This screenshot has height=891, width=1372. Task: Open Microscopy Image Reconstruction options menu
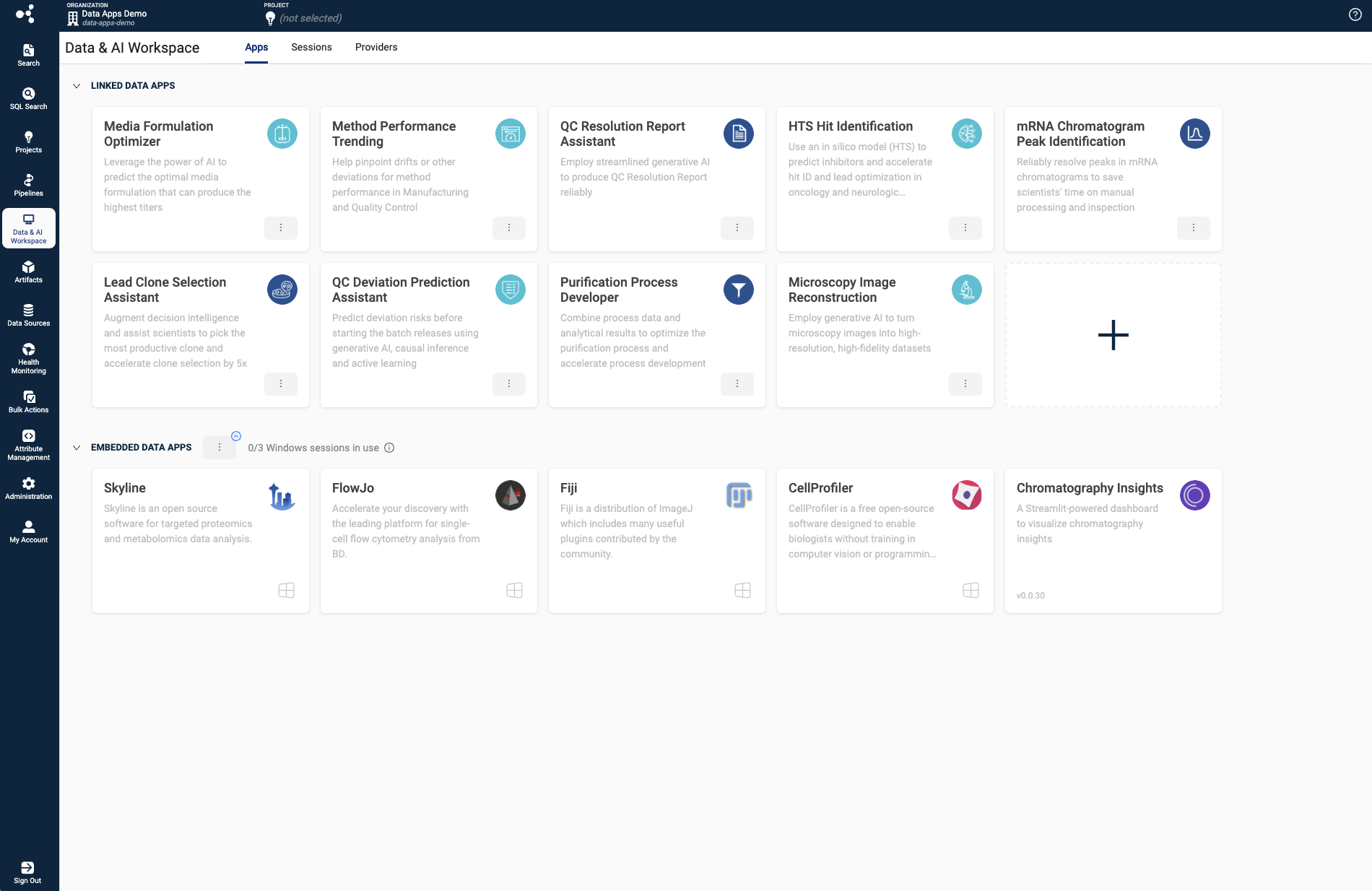pyautogui.click(x=965, y=384)
